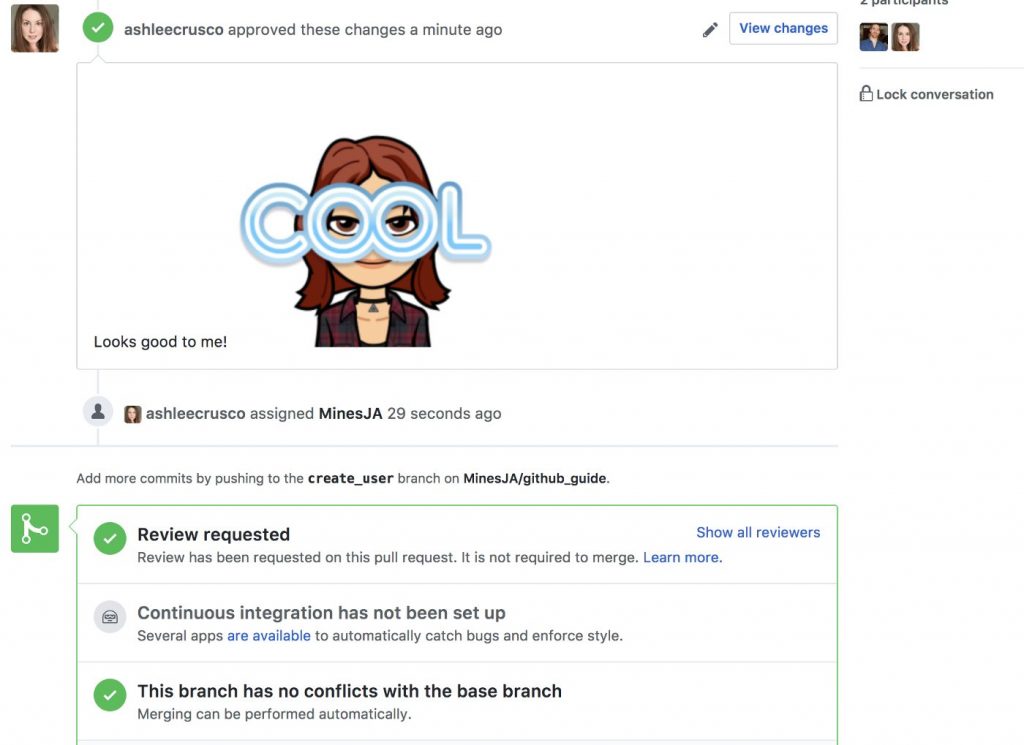Click the Review requested green check icon
Viewport: 1024px width, 745px height.
pos(110,538)
